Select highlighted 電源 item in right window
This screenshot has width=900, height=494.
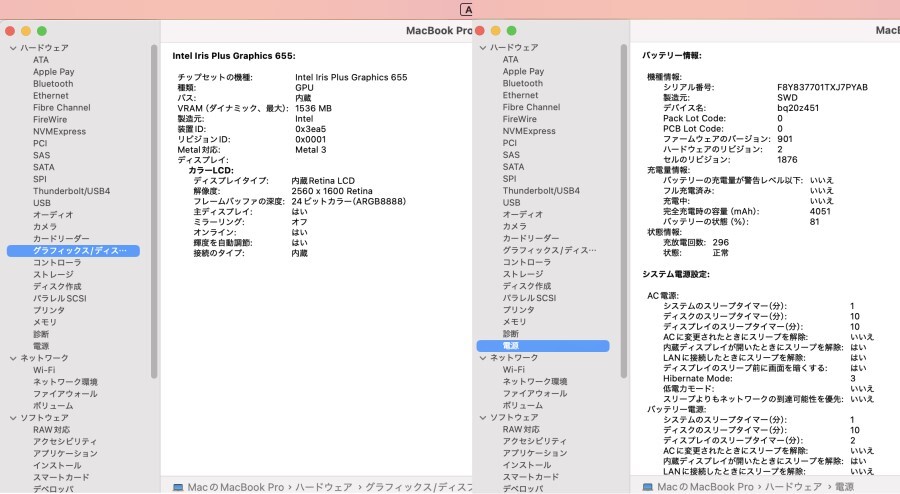[543, 346]
